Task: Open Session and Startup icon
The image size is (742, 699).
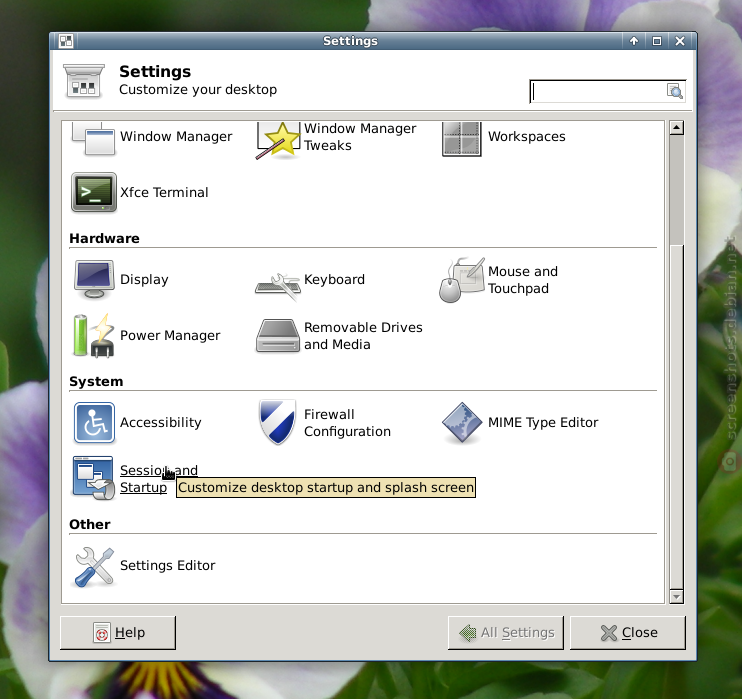Action: pos(93,478)
